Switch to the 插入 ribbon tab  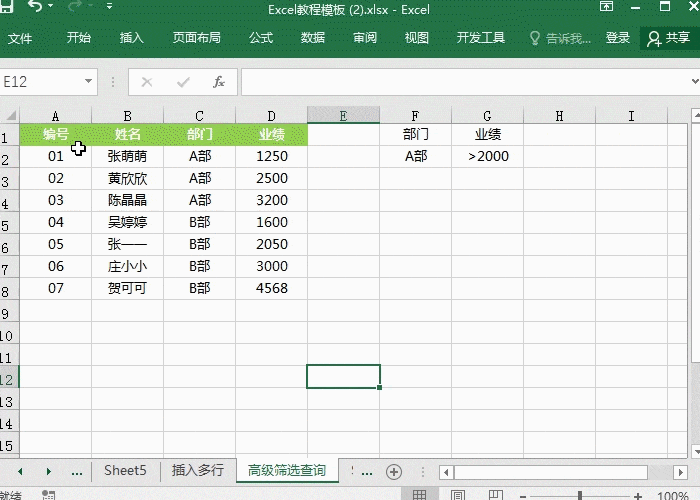click(131, 38)
